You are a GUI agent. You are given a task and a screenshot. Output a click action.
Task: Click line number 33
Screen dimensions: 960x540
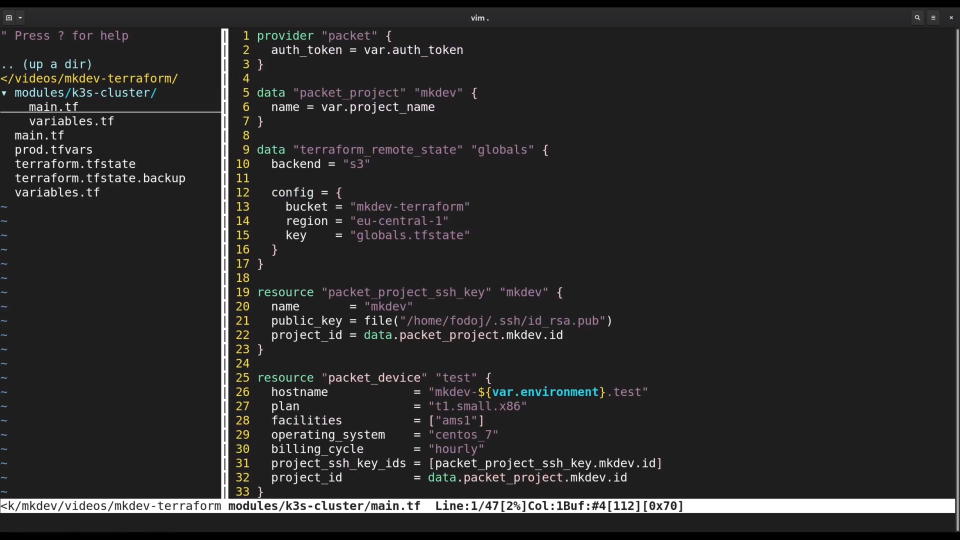coord(242,492)
